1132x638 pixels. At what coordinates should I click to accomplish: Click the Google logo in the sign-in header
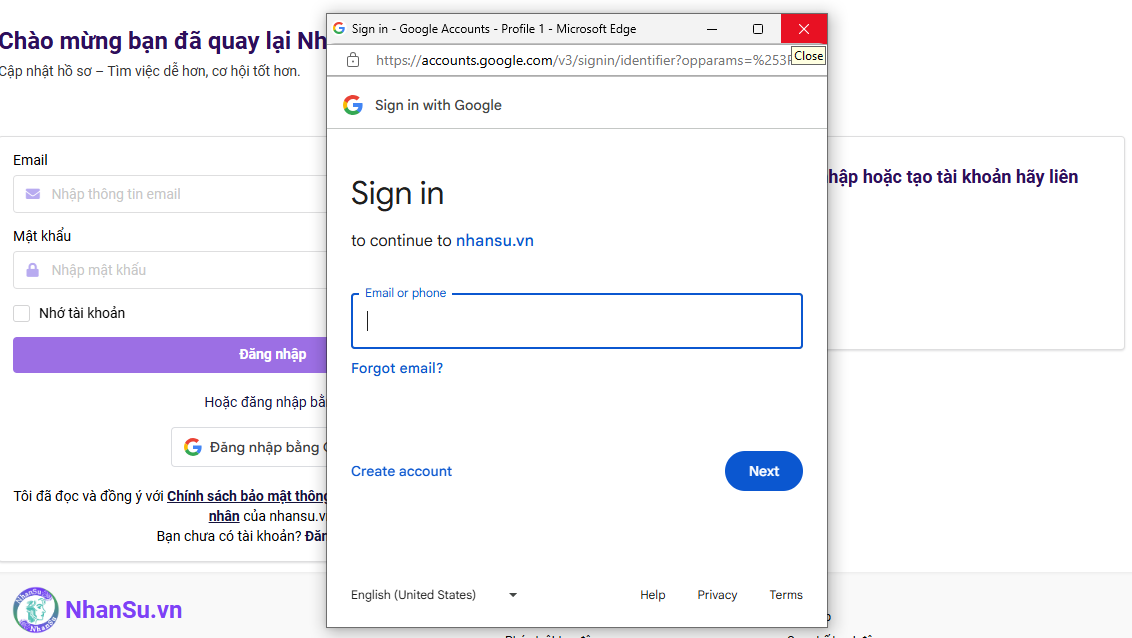click(353, 105)
